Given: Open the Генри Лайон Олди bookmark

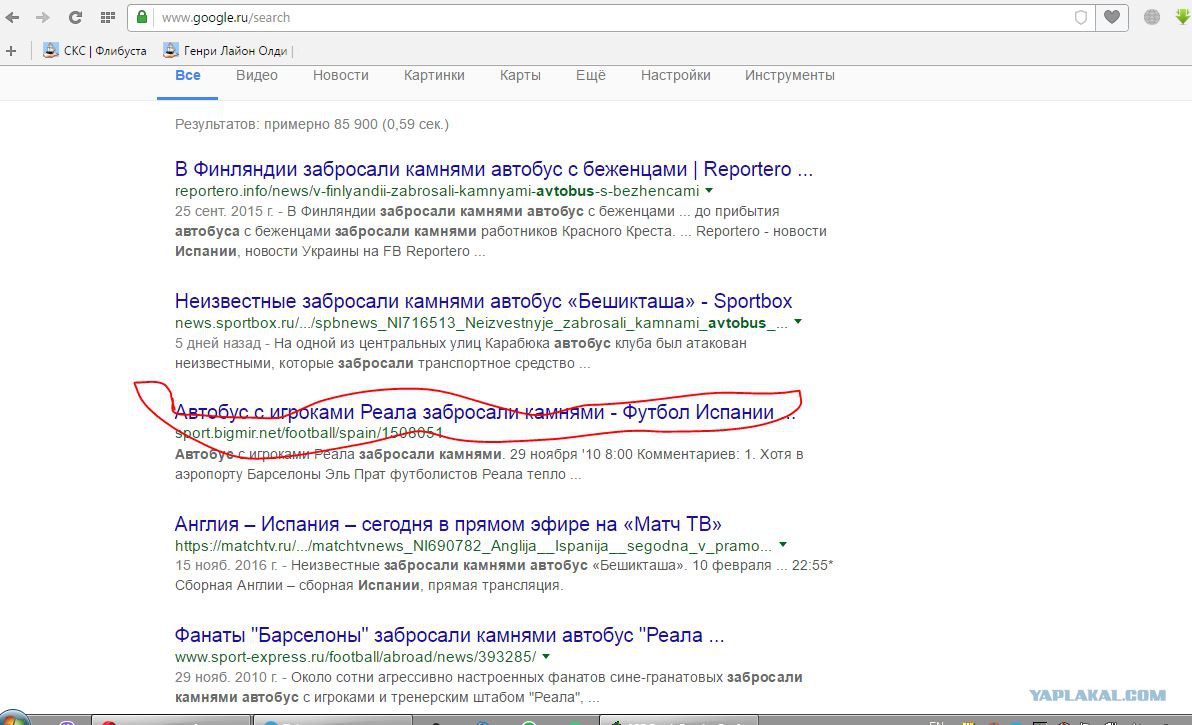Looking at the screenshot, I should click(x=226, y=51).
